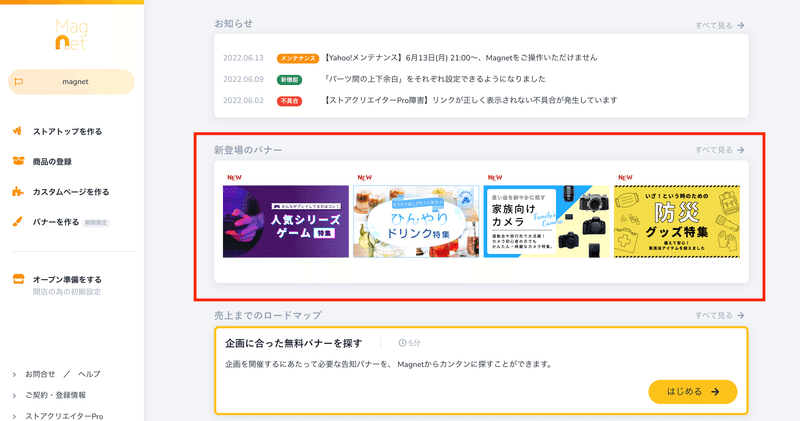Open ご契約・登録情報 link
Viewport: 800px width, 421px height.
click(x=56, y=395)
